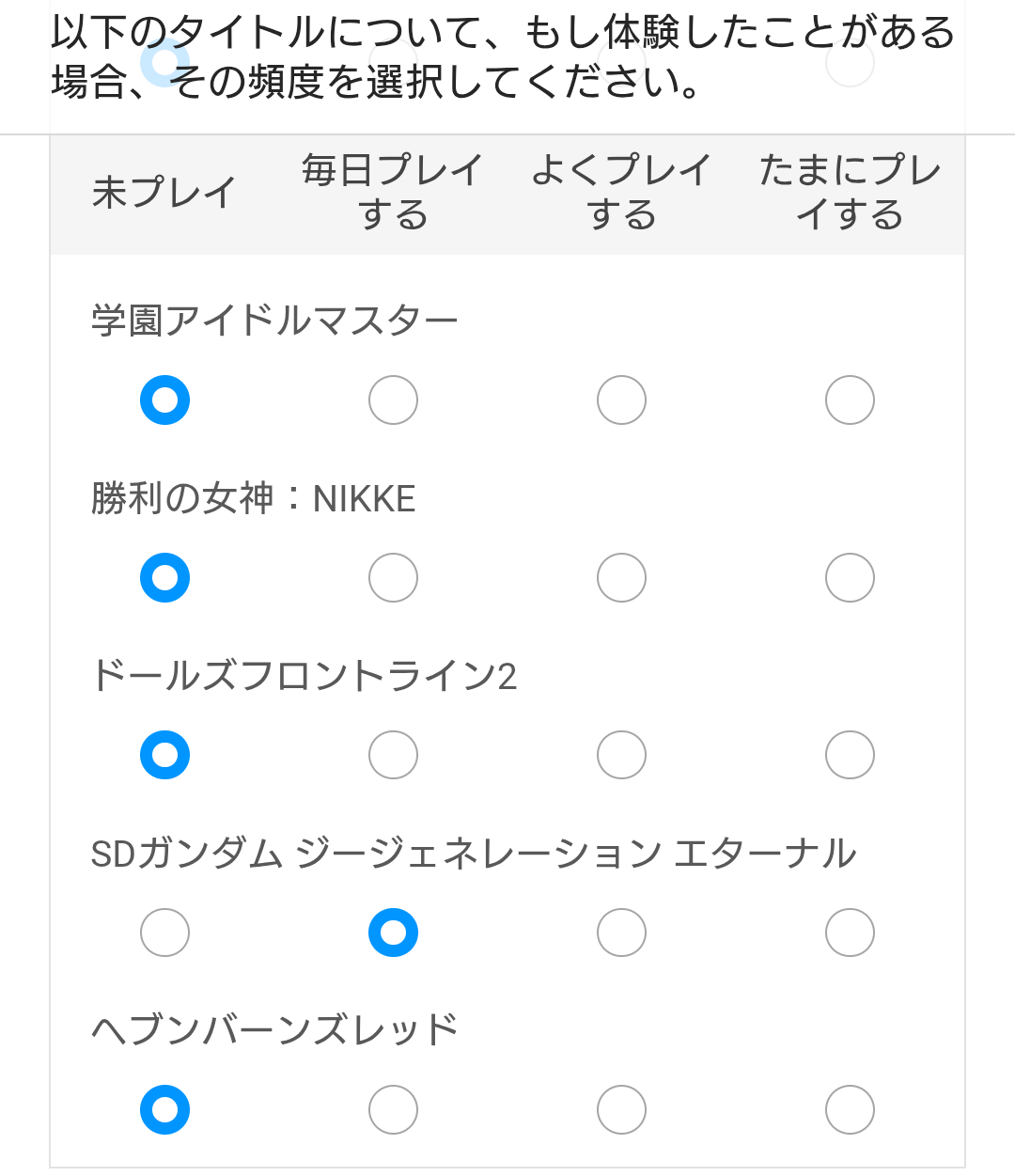Mark ドールズフロントライン2 as よくプレイする

pos(621,755)
